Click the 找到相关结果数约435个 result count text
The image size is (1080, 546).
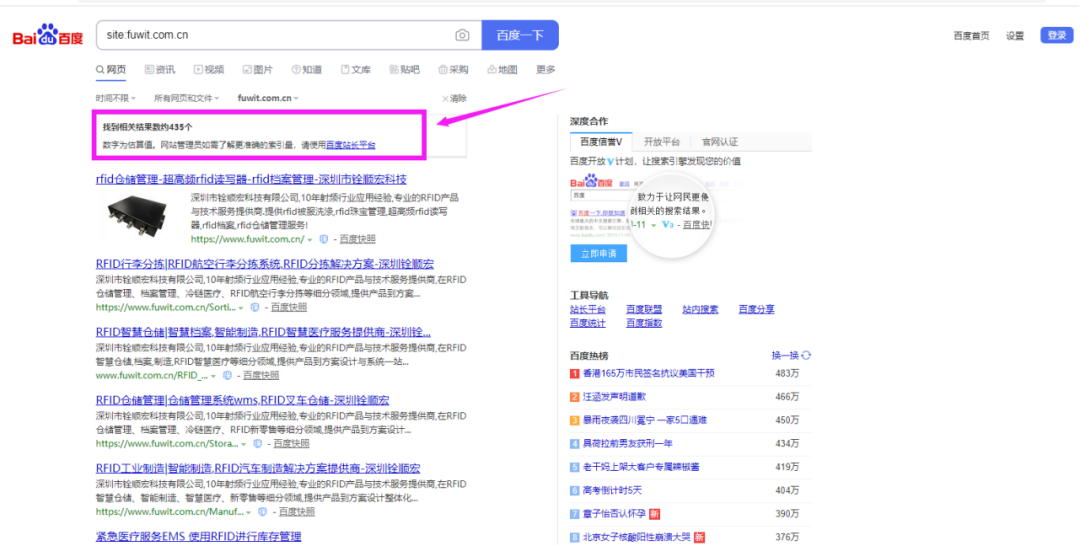pos(147,127)
